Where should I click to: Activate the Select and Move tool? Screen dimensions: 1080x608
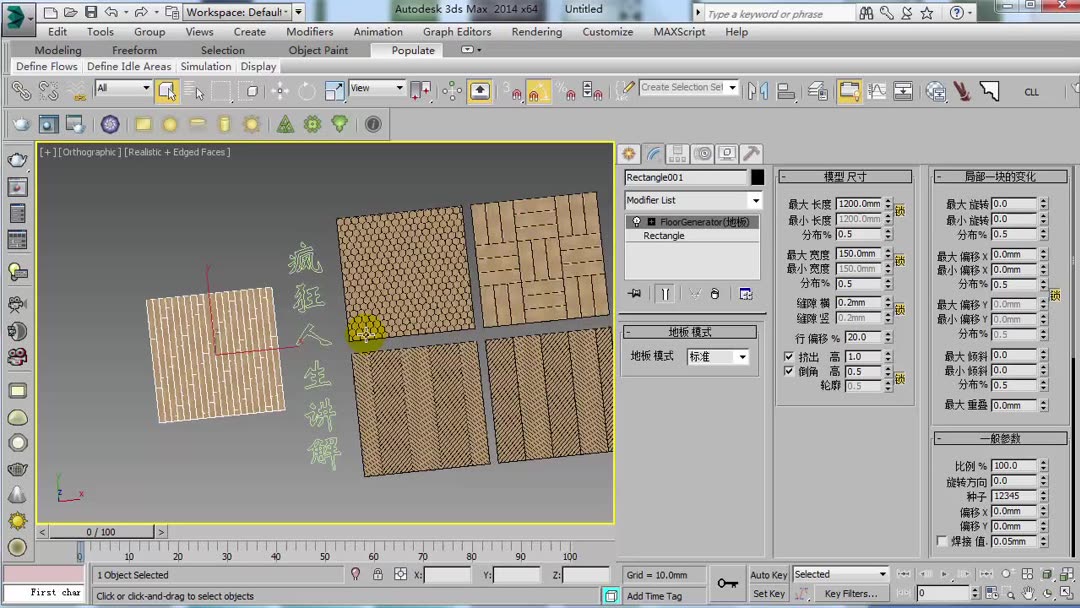(x=281, y=91)
